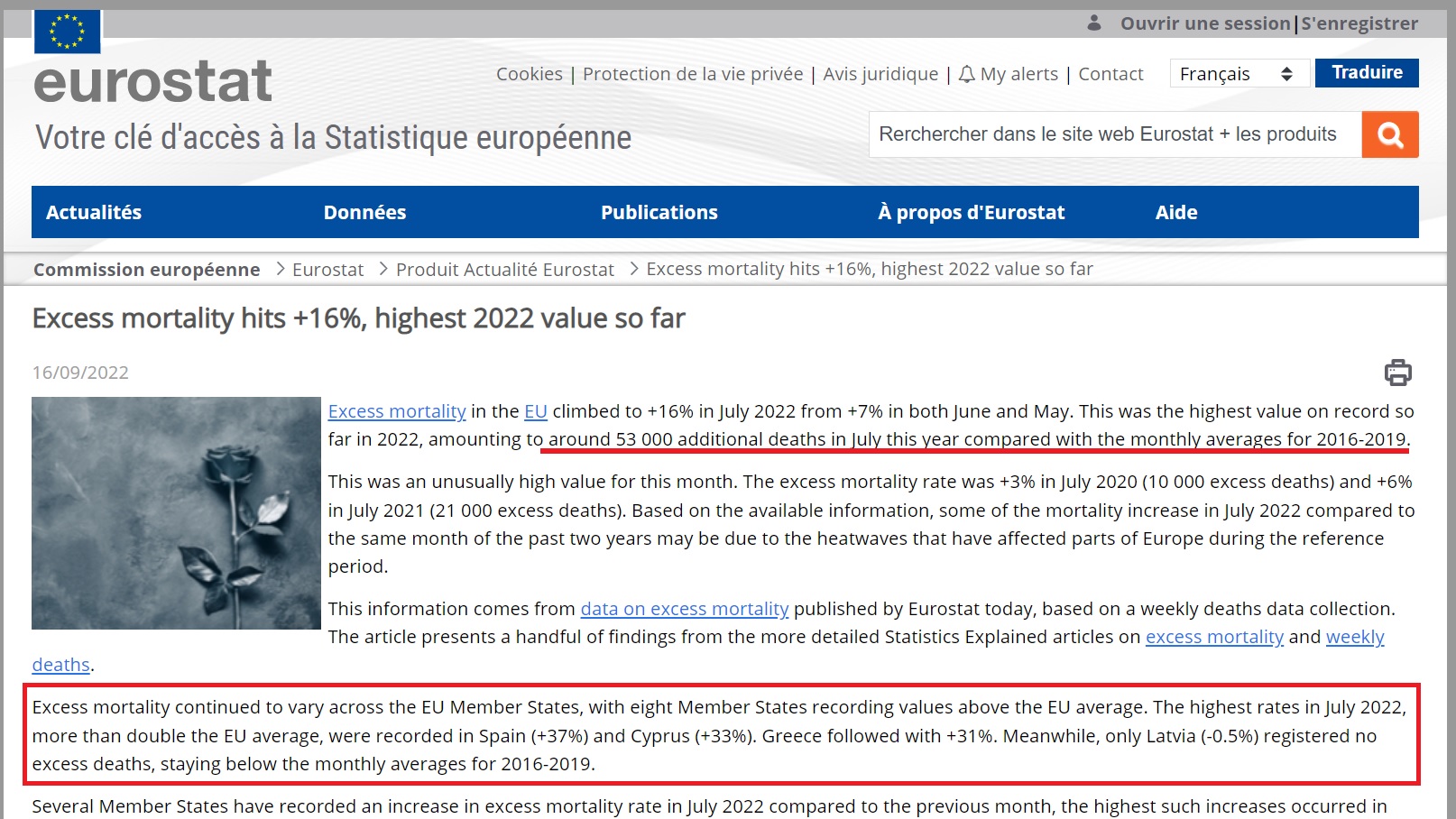
Task: Go to Produit Actualité Eurostat breadcrumb
Action: coord(505,270)
